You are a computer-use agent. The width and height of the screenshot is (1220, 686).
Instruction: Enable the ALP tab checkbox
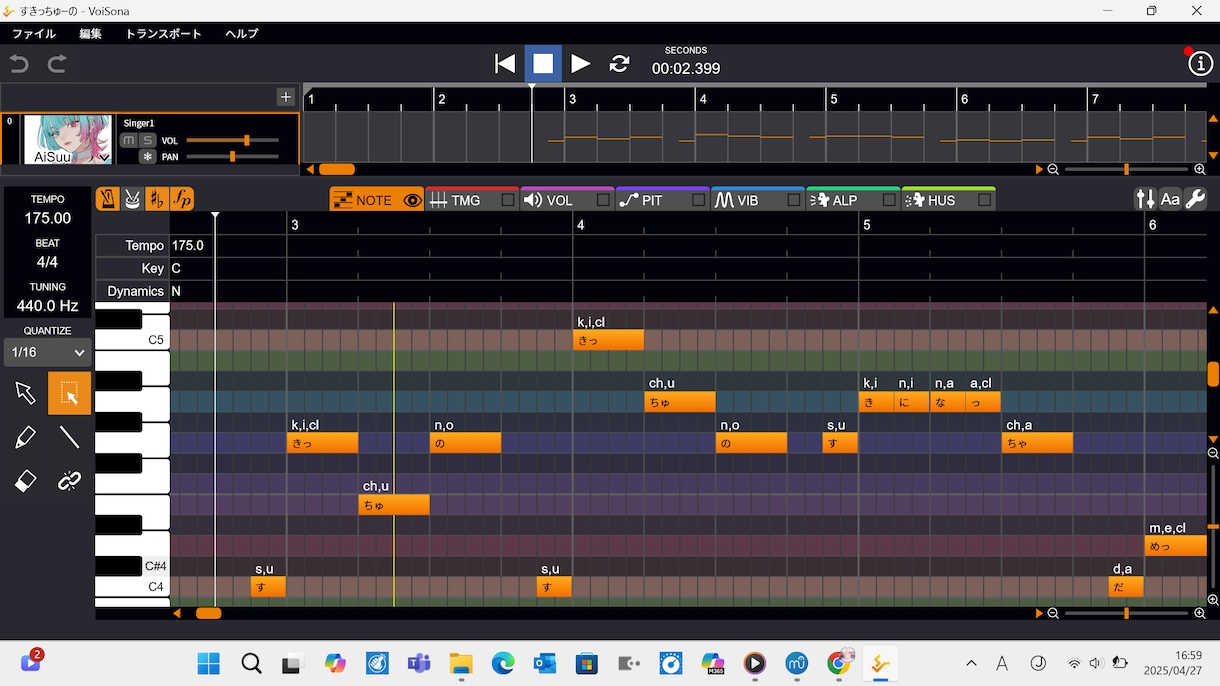tap(888, 200)
